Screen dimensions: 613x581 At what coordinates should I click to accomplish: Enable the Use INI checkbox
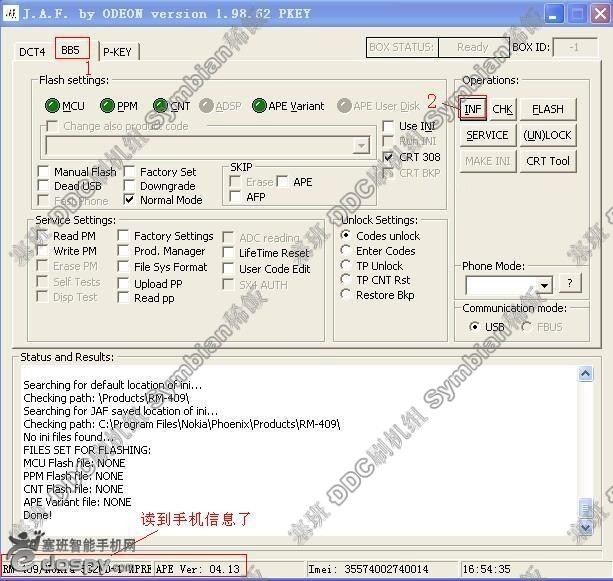[388, 126]
